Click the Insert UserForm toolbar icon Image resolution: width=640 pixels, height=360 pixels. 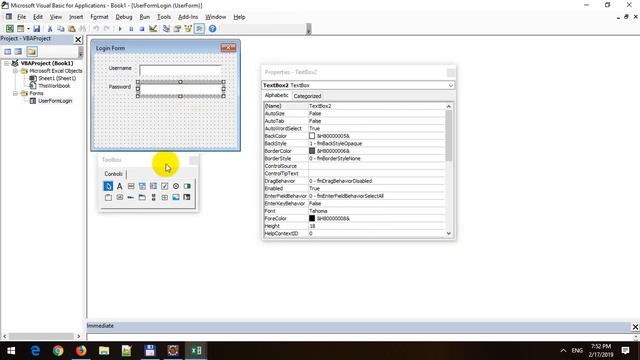20,29
